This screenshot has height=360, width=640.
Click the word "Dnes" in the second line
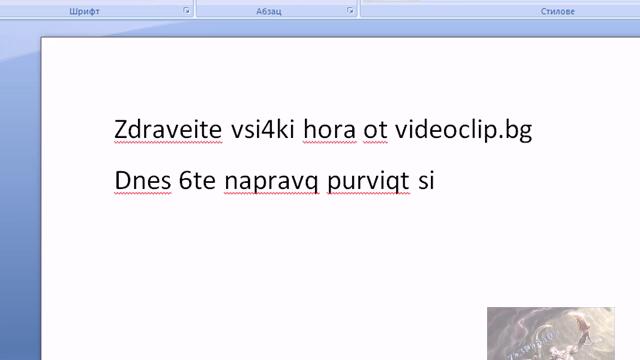[142, 180]
